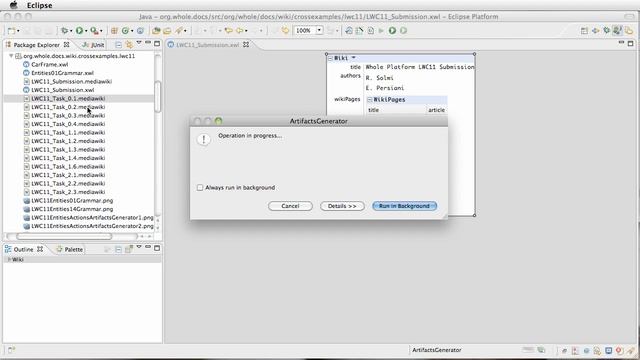The image size is (640, 360).
Task: Click Collapse All icon in Package Explorer
Action: [118, 45]
